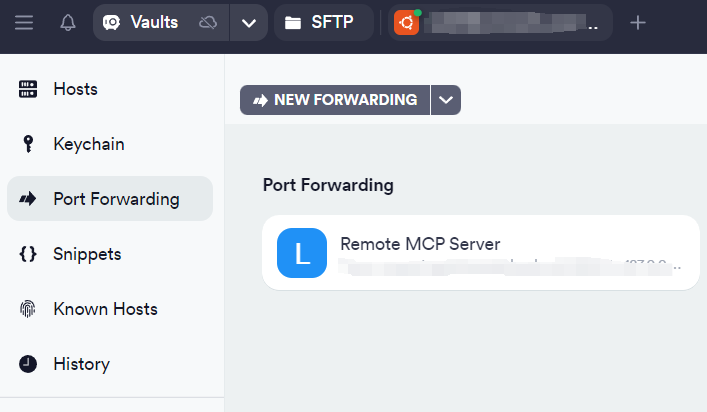Click the cloud sync disabled icon
Screen dimensions: 707x412
point(208,23)
